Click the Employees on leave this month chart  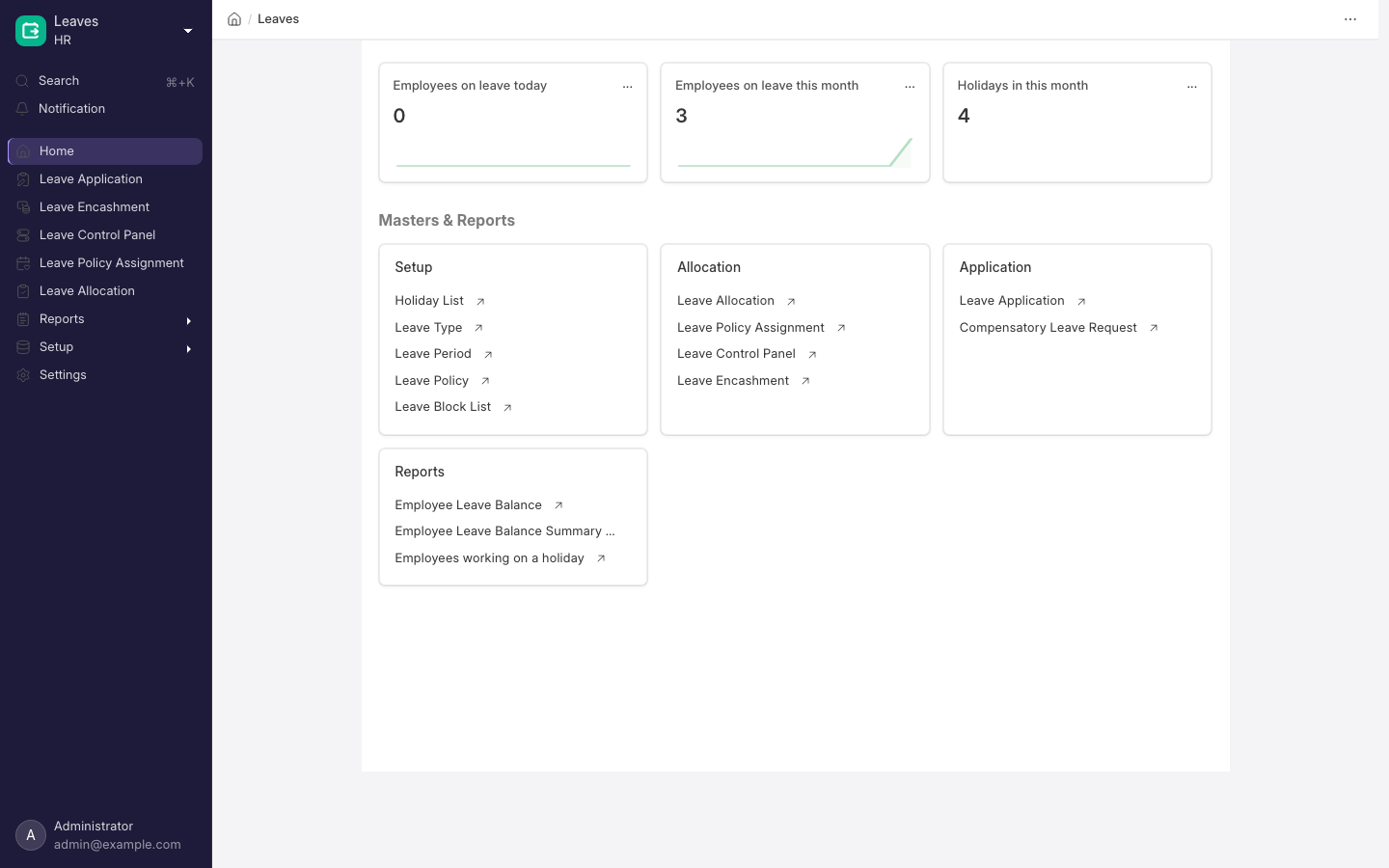tap(795, 152)
